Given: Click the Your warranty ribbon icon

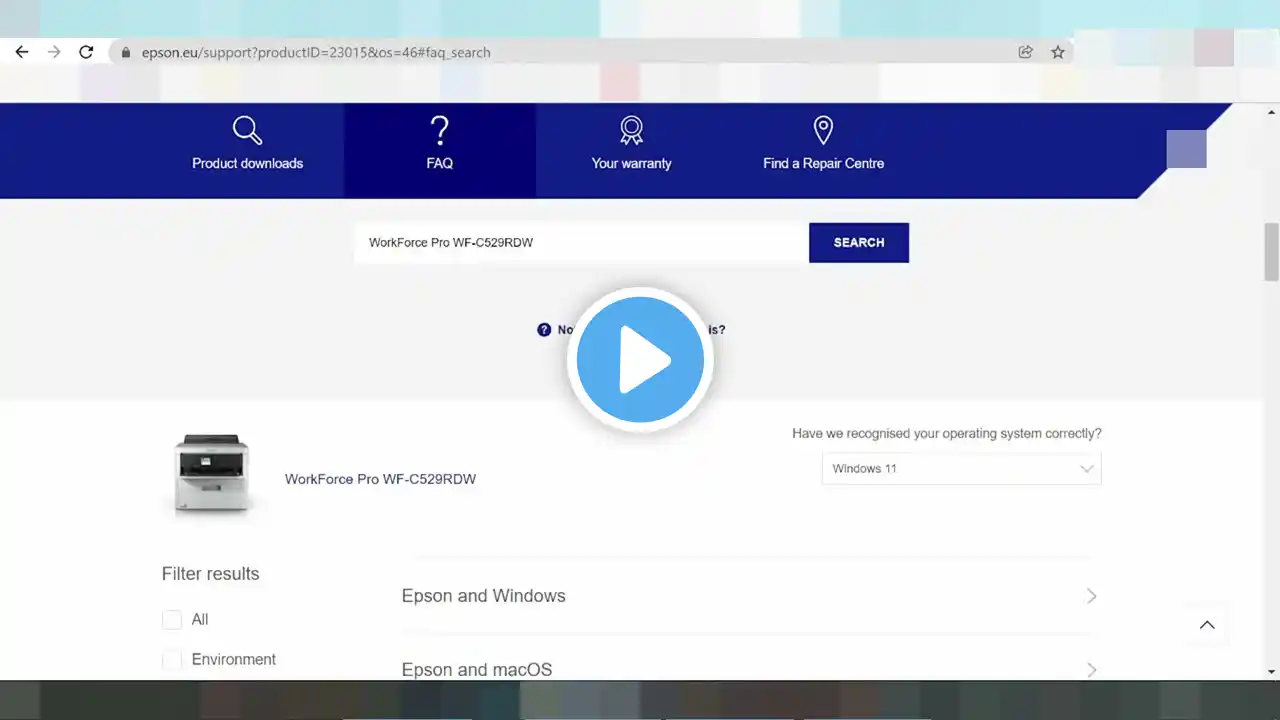Looking at the screenshot, I should (x=631, y=131).
